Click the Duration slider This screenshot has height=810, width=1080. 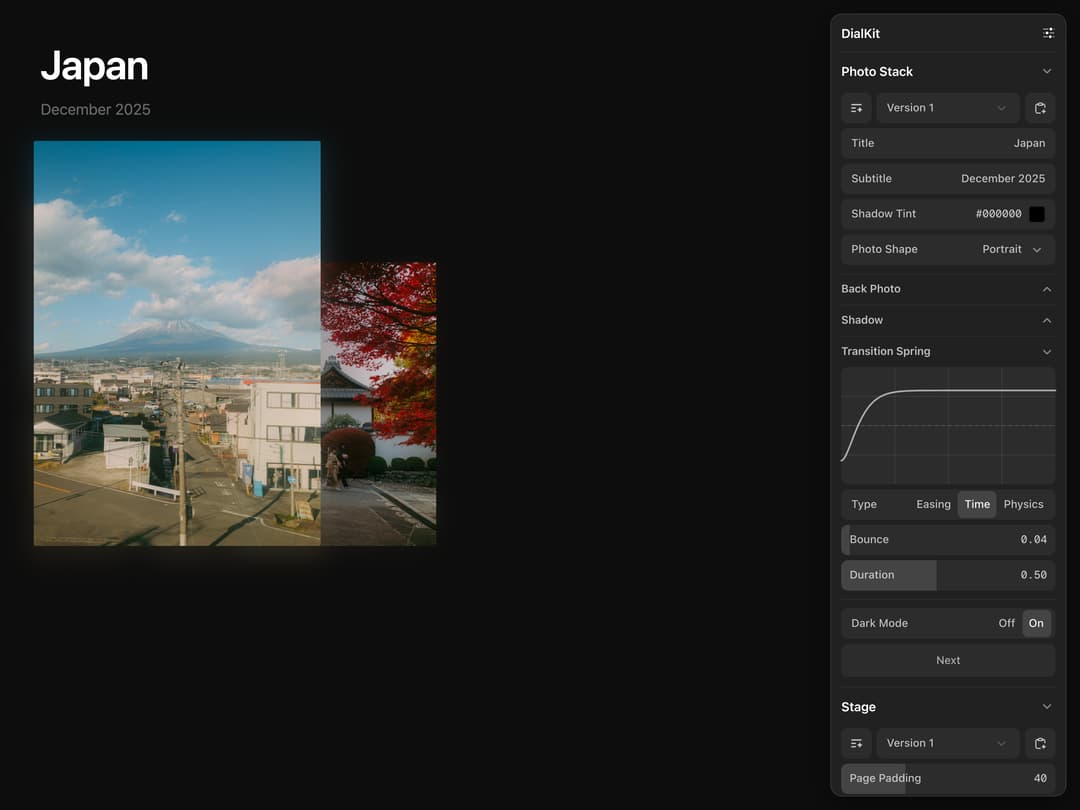[x=948, y=575]
